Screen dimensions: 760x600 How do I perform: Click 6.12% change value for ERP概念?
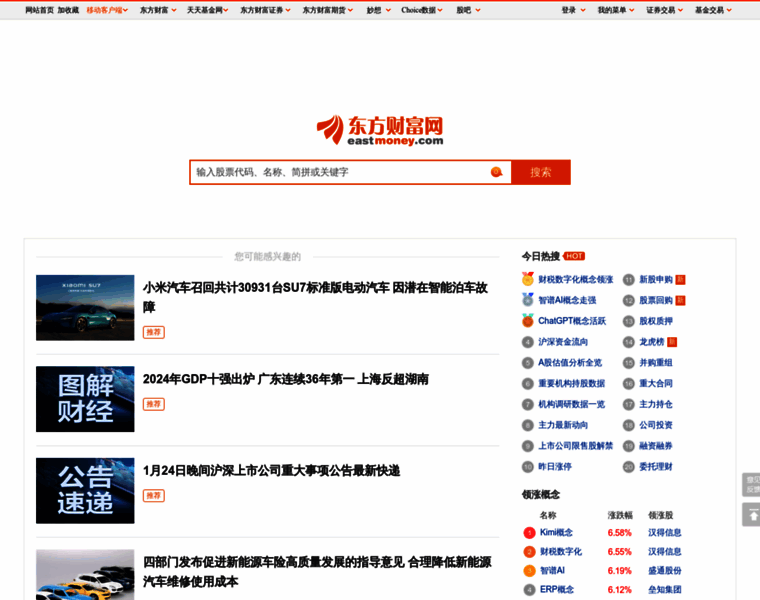619,590
